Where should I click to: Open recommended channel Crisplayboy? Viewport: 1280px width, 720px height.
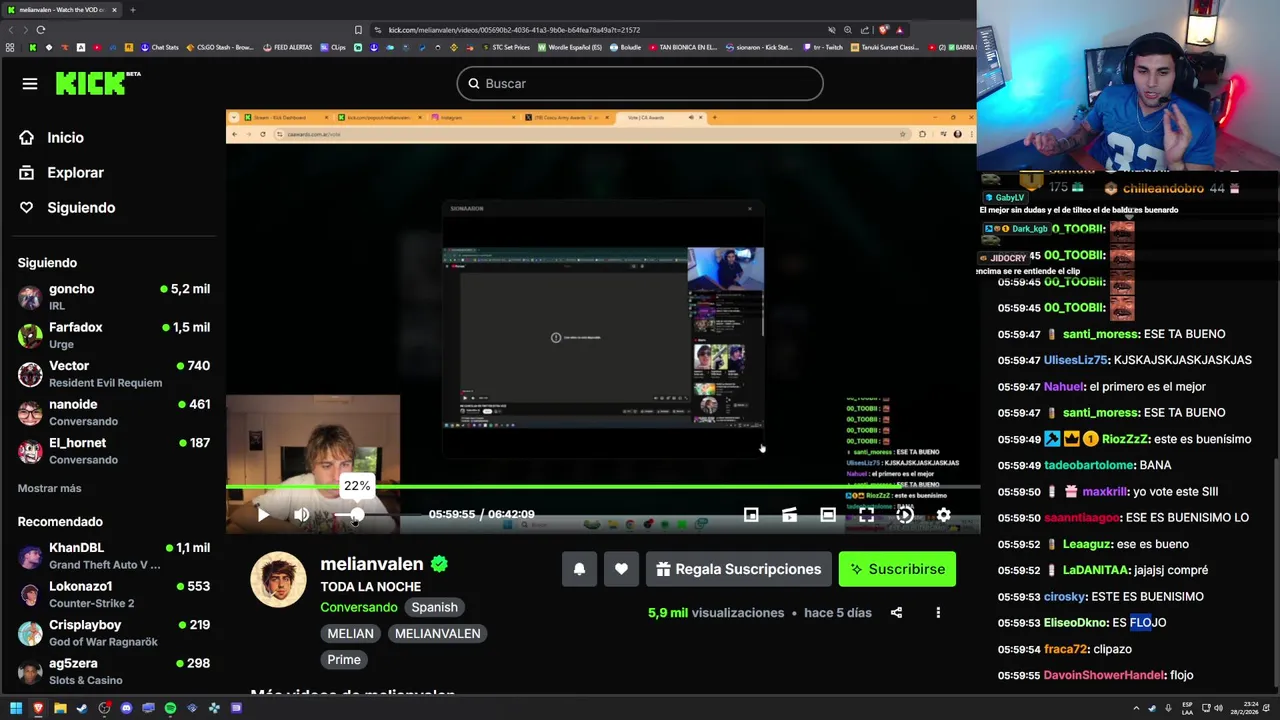coord(114,633)
